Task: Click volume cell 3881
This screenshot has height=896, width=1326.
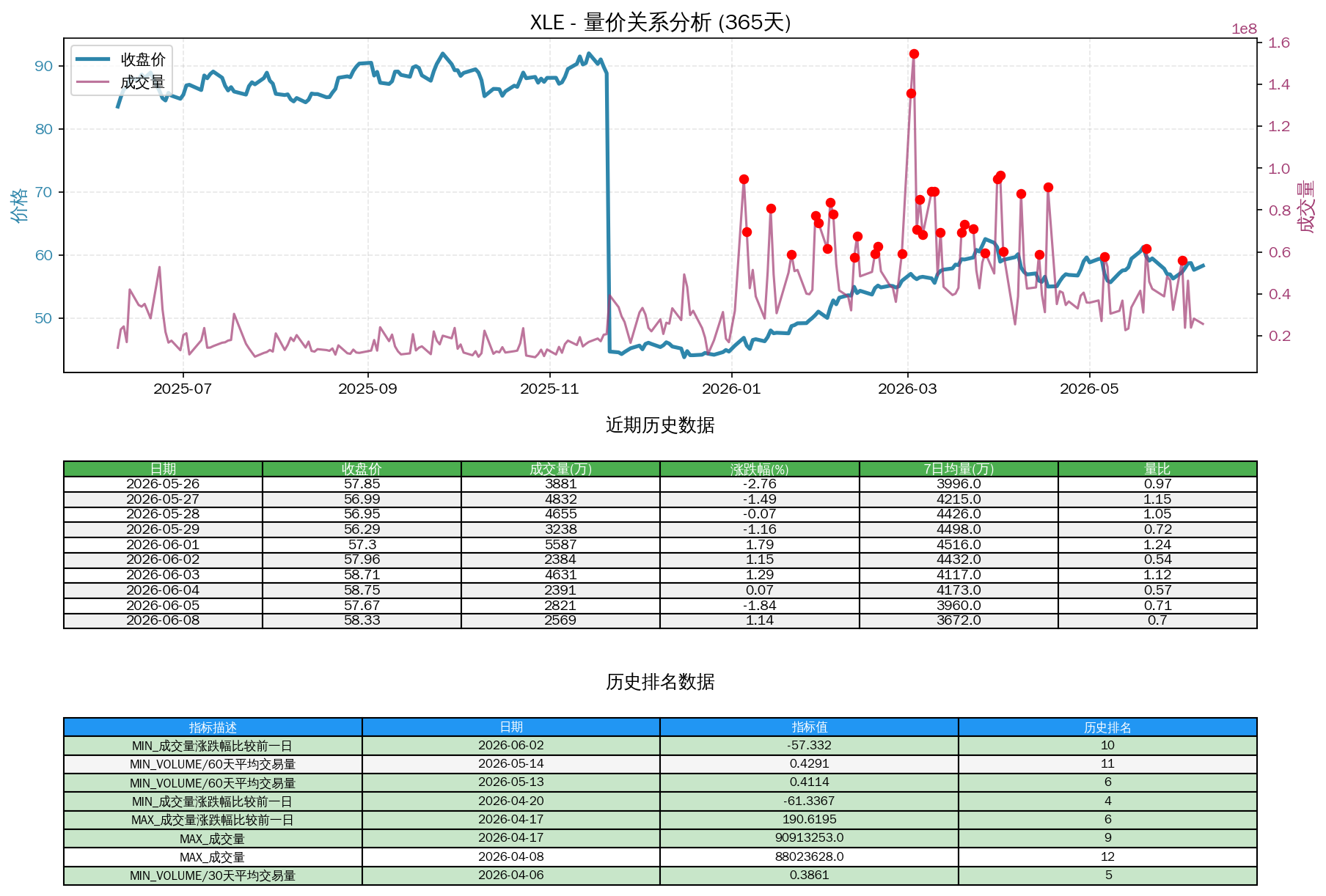Action: click(560, 484)
